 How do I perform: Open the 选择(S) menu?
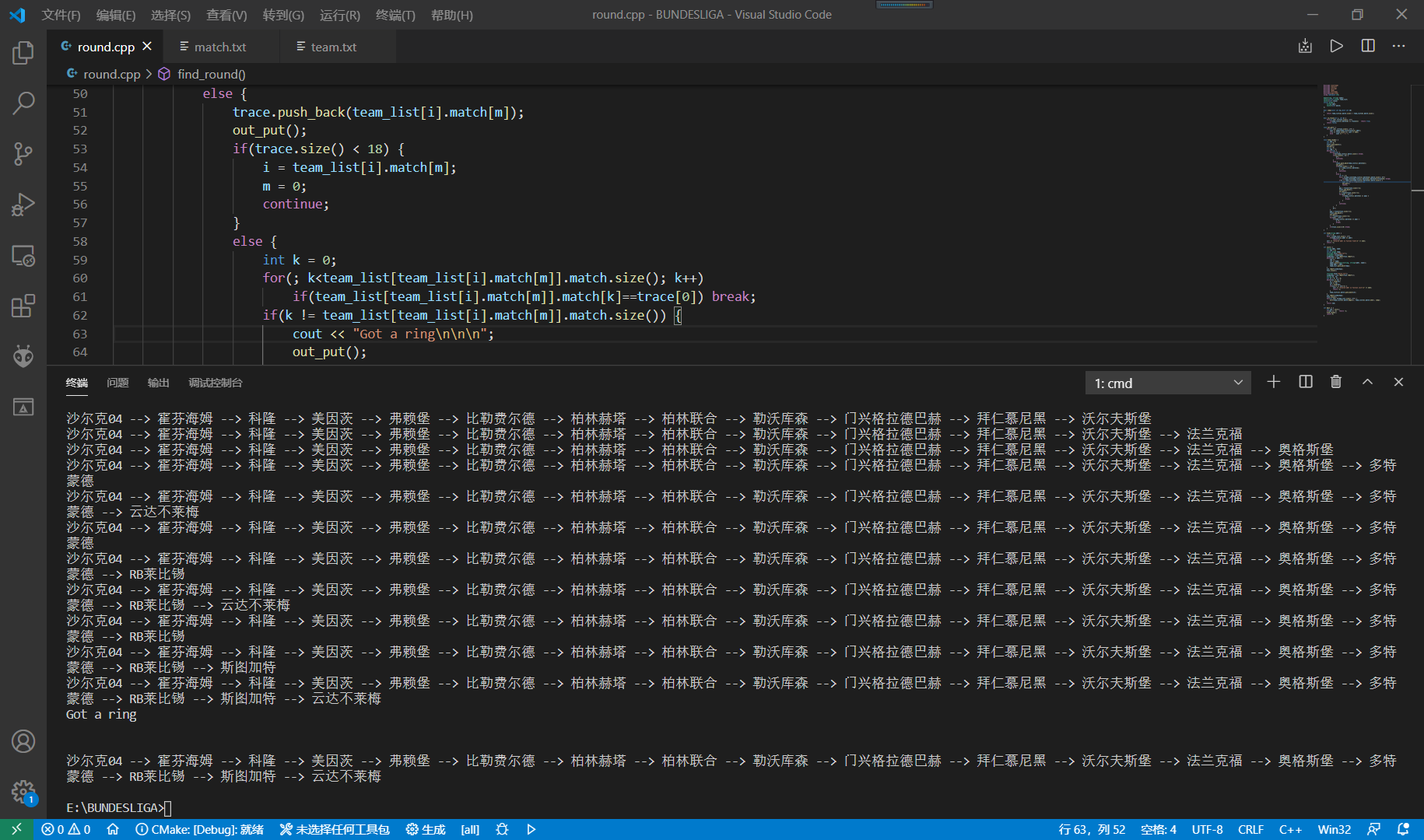click(x=170, y=15)
